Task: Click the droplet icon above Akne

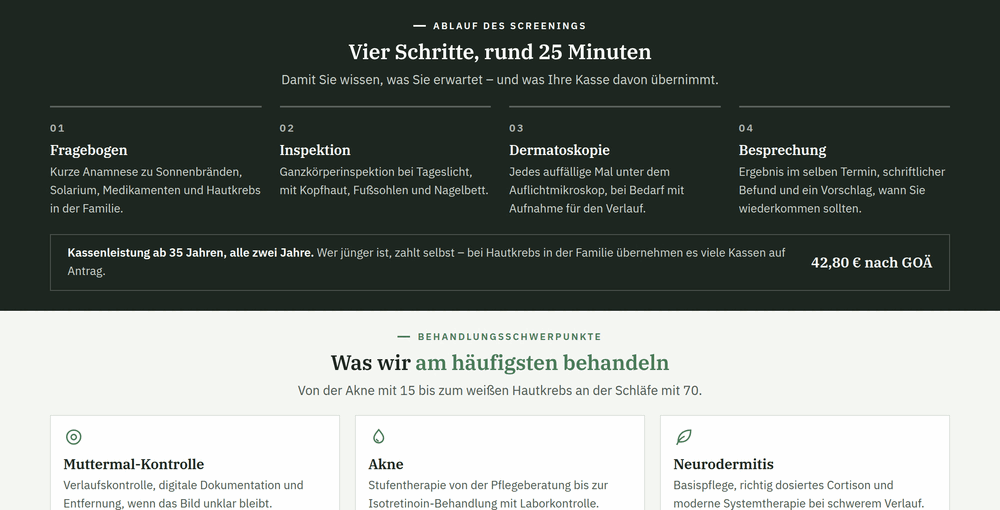Action: tap(378, 437)
